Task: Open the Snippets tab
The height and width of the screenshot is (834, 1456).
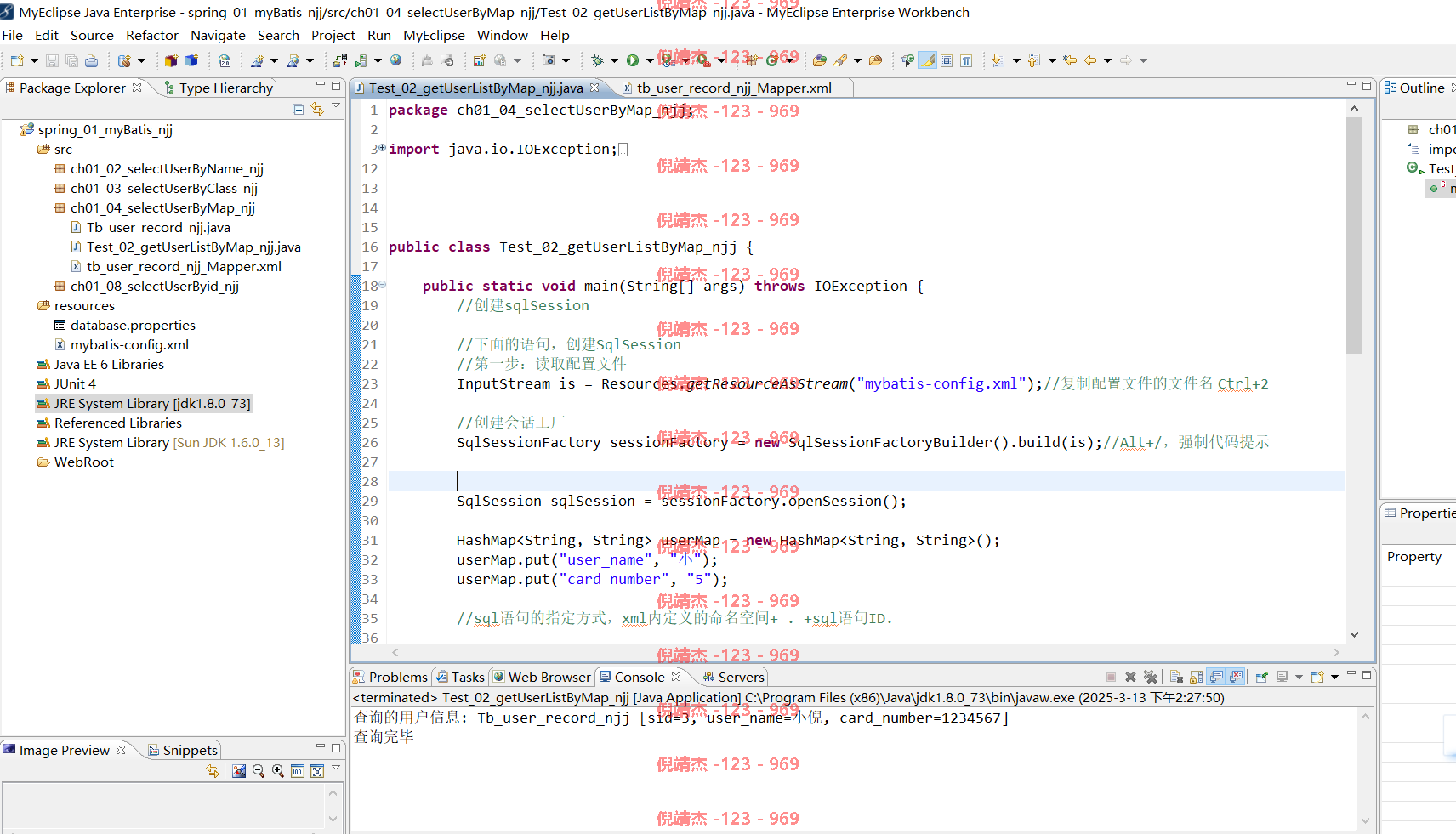Action: [x=183, y=750]
